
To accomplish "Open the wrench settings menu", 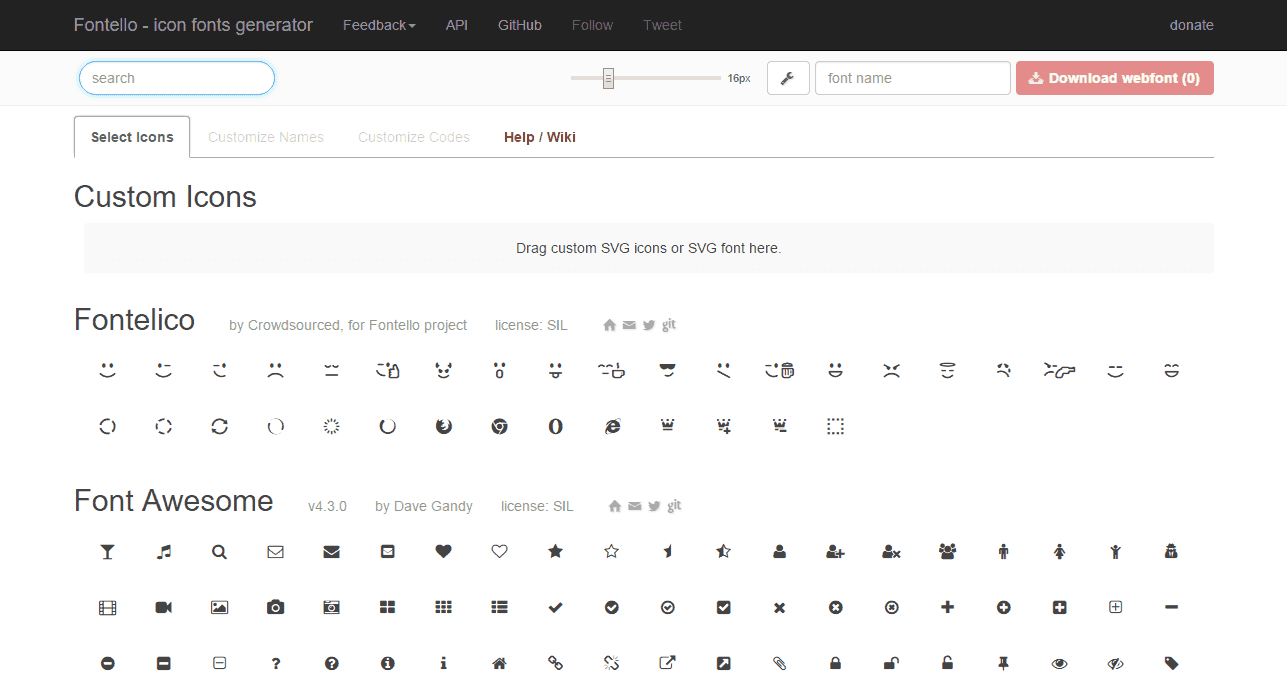I will 788,78.
